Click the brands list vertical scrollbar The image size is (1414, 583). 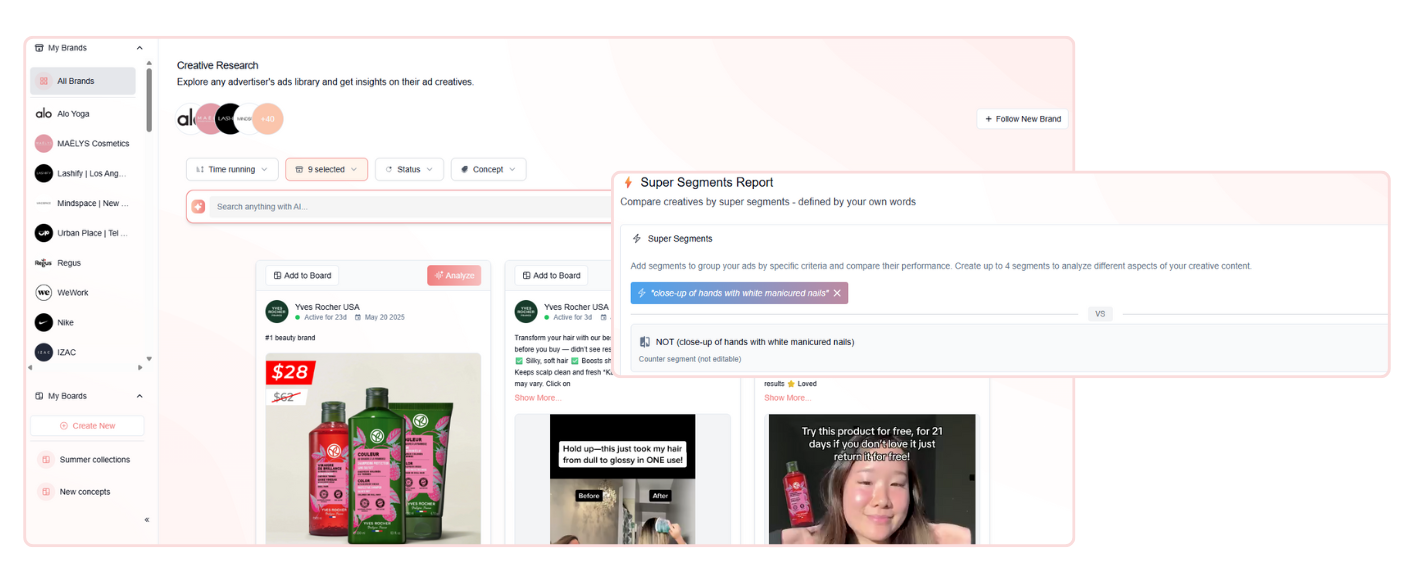[x=150, y=100]
